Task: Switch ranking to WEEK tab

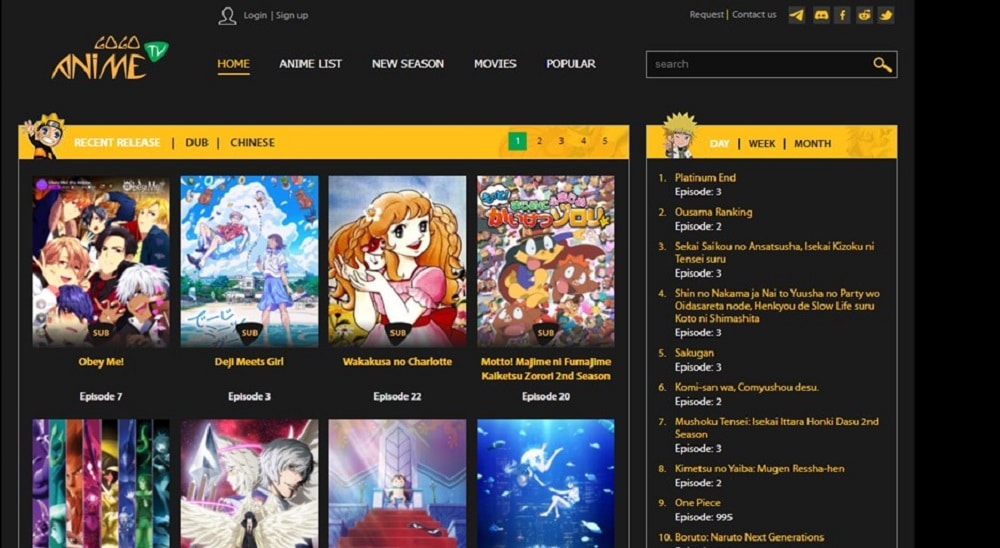Action: pos(761,144)
